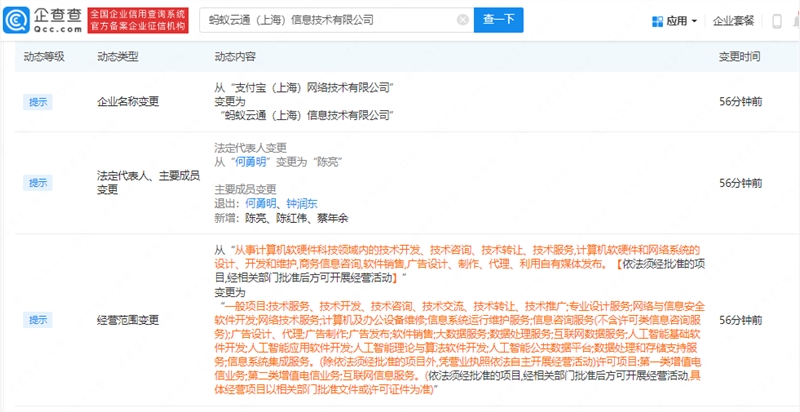This screenshot has width=800, height=412.
Task: Click "蚂蚁云通（上海）信息技术有限公司" new name in table
Action: [308, 115]
